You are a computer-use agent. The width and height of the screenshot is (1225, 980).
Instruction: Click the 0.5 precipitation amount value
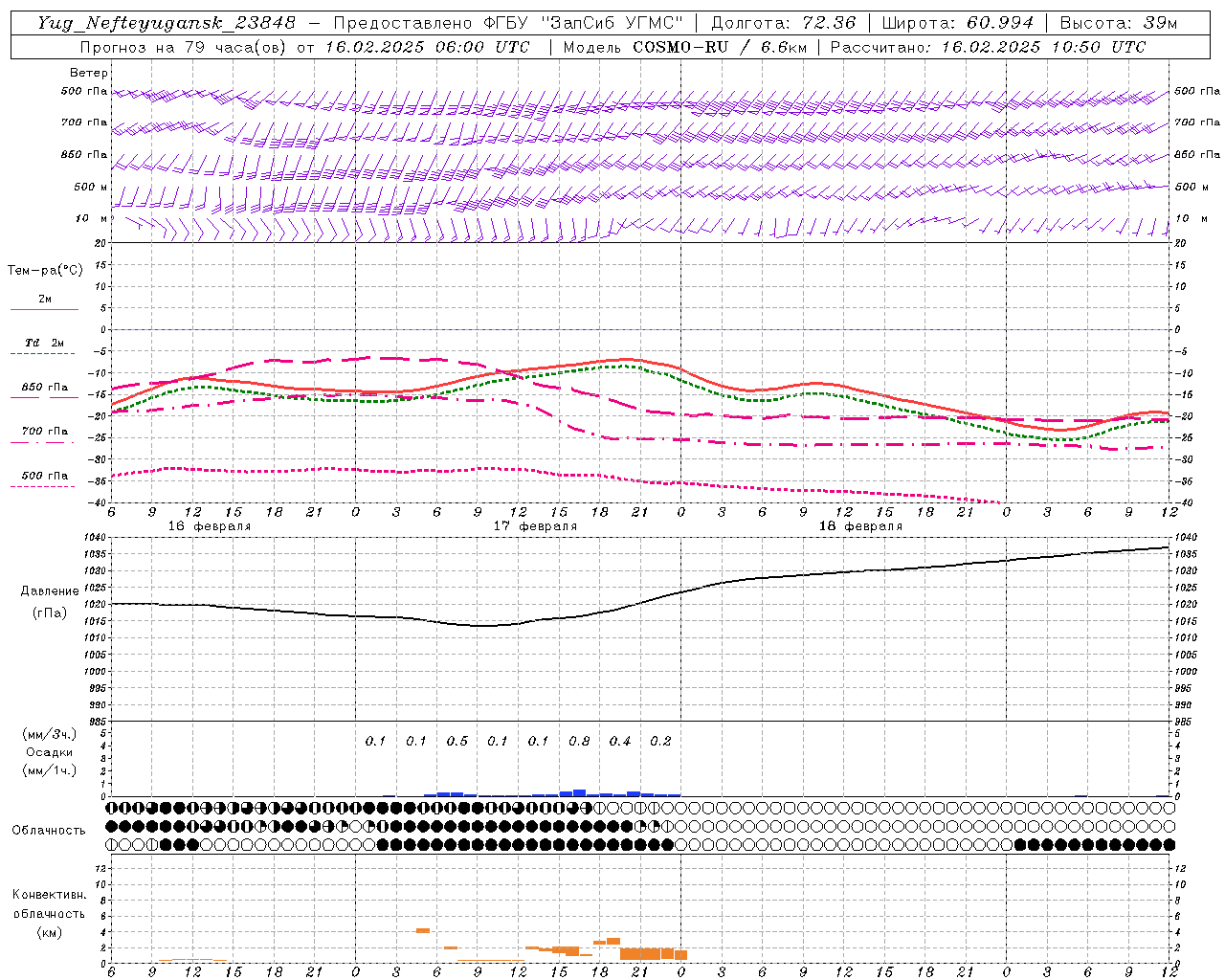[x=457, y=742]
